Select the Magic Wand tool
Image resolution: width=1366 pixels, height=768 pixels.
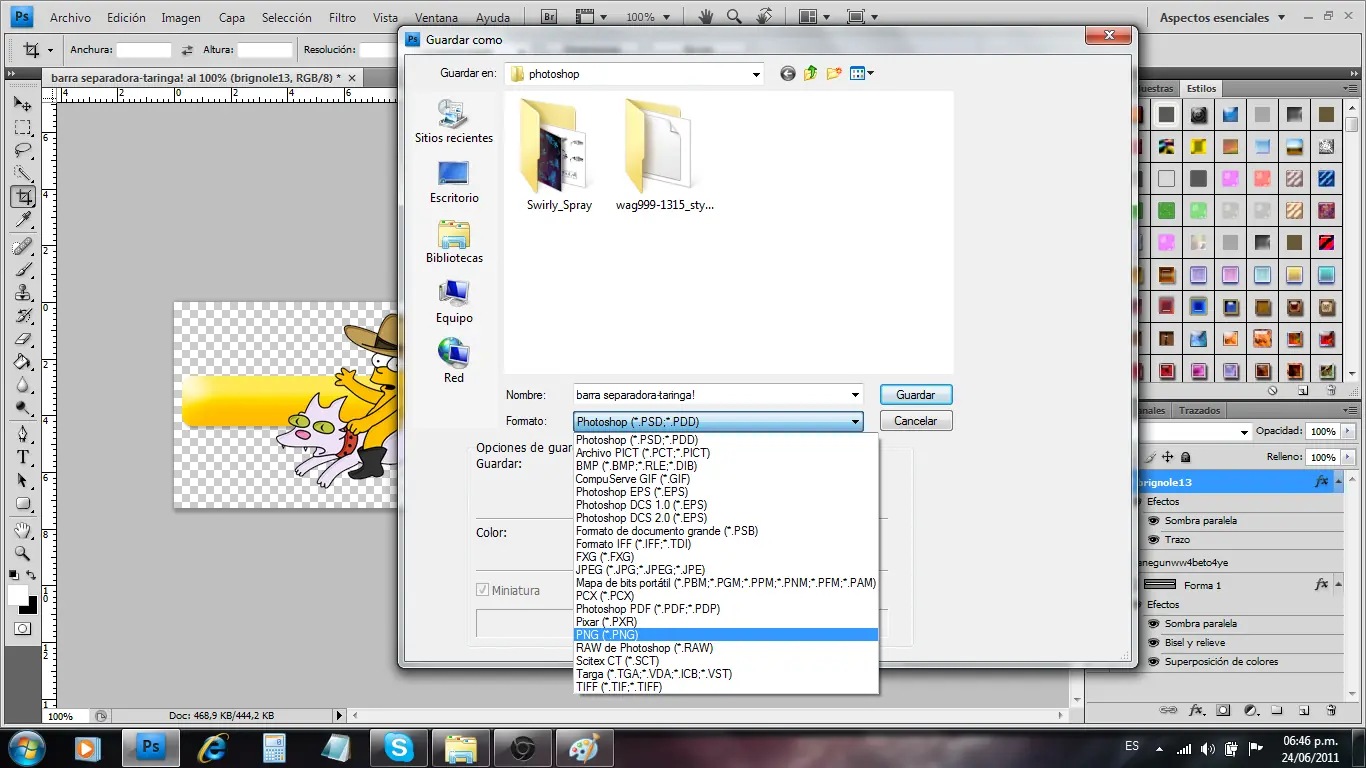click(22, 173)
